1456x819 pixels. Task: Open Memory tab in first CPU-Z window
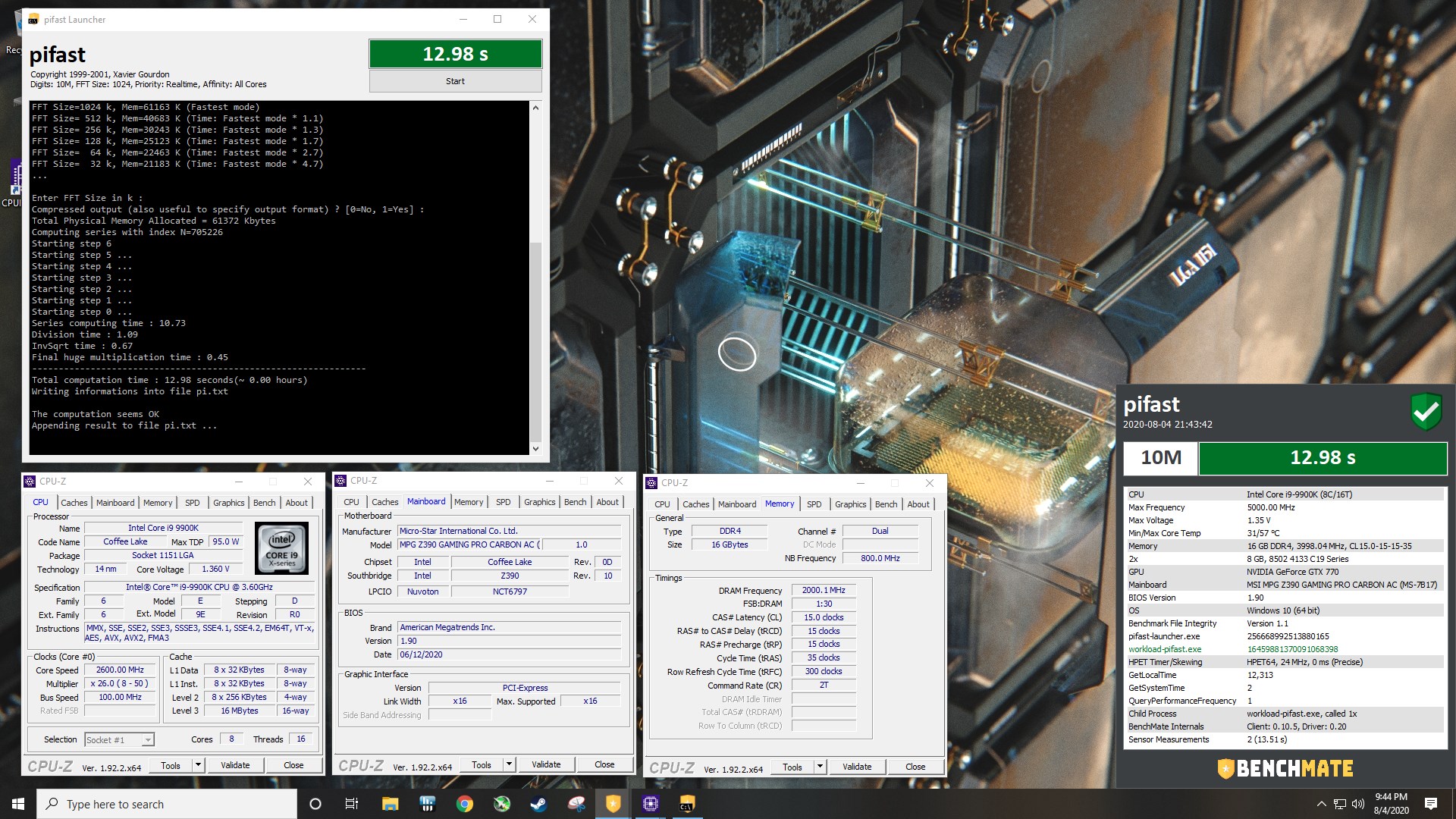(158, 503)
